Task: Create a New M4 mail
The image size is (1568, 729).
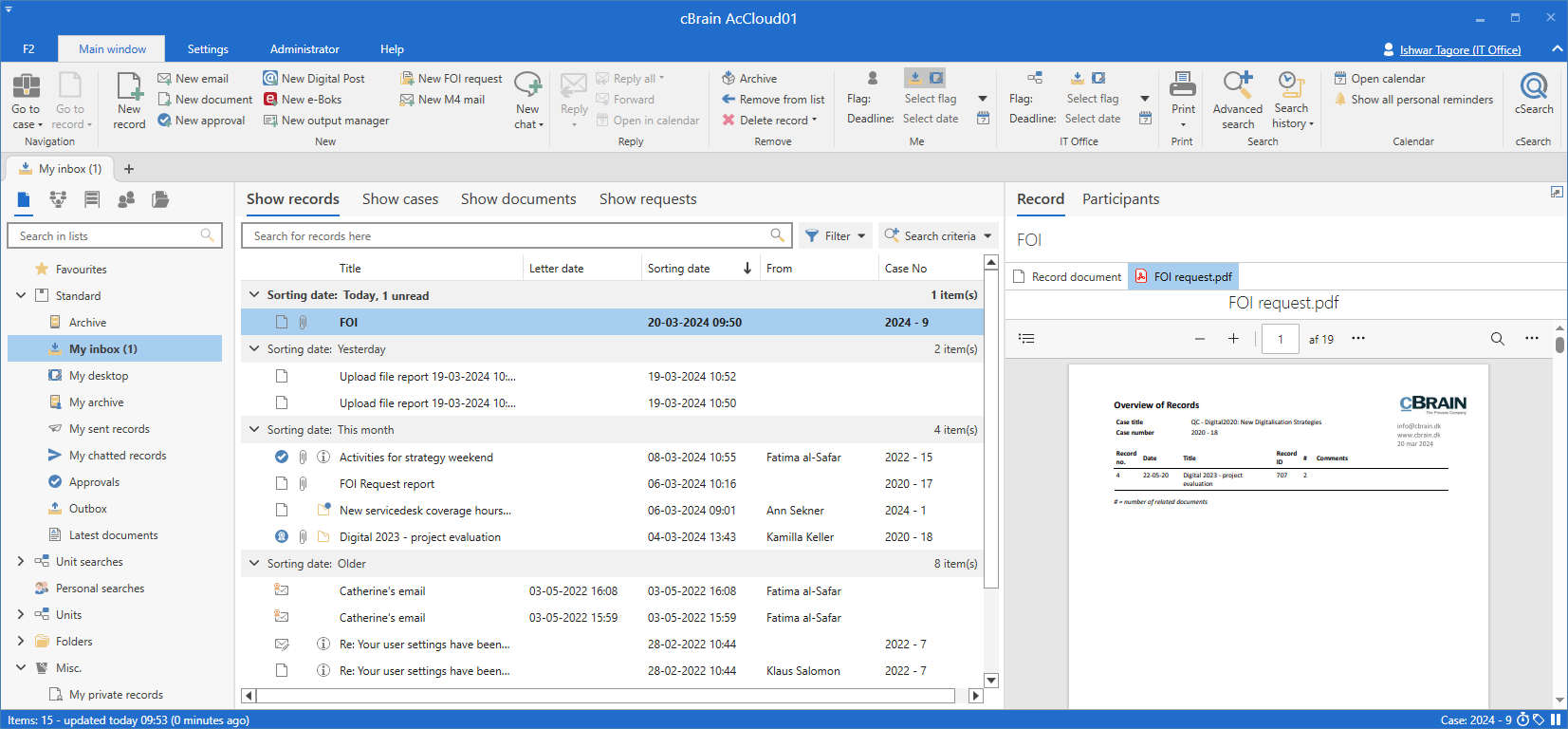Action: point(442,100)
